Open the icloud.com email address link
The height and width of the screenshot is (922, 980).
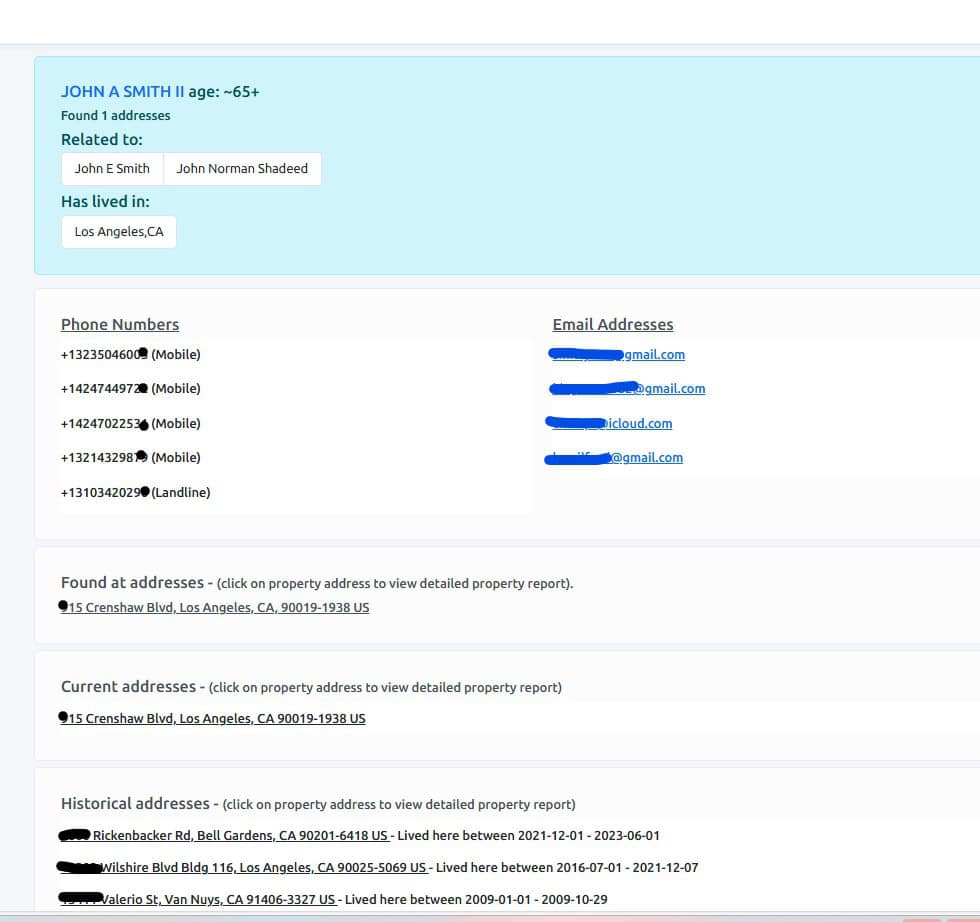[638, 423]
